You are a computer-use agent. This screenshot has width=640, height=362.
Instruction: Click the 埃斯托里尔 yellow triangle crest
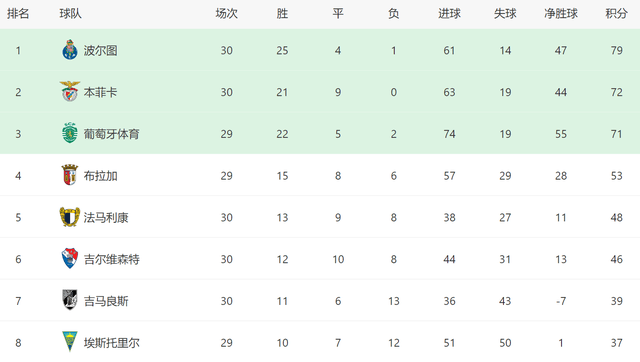tap(70, 342)
